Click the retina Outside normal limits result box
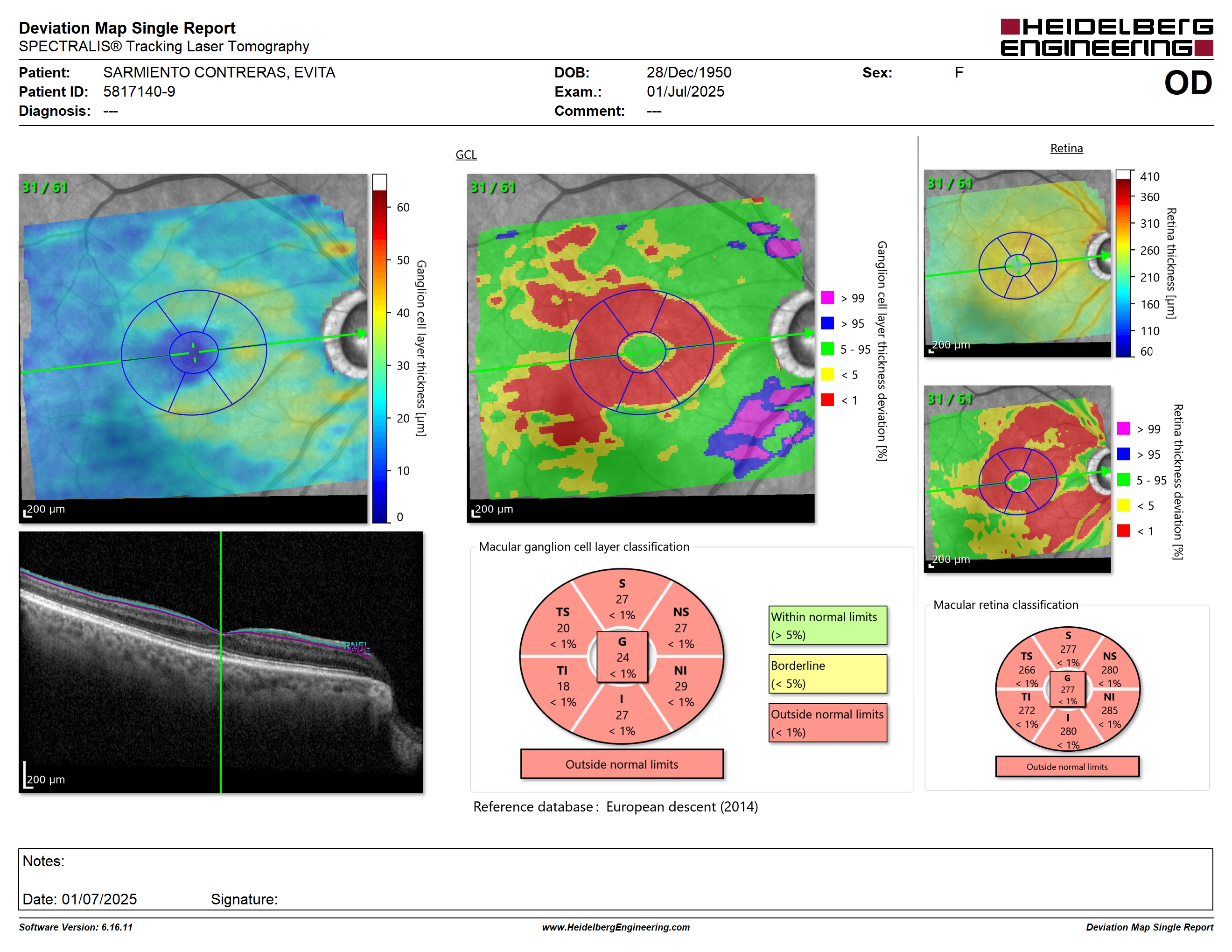1232x952 pixels. [x=1067, y=766]
